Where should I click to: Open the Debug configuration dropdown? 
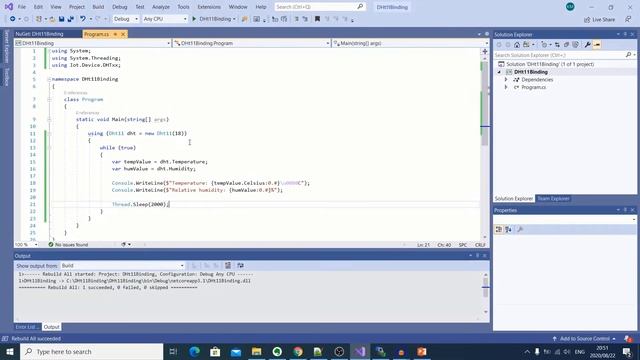(x=126, y=19)
